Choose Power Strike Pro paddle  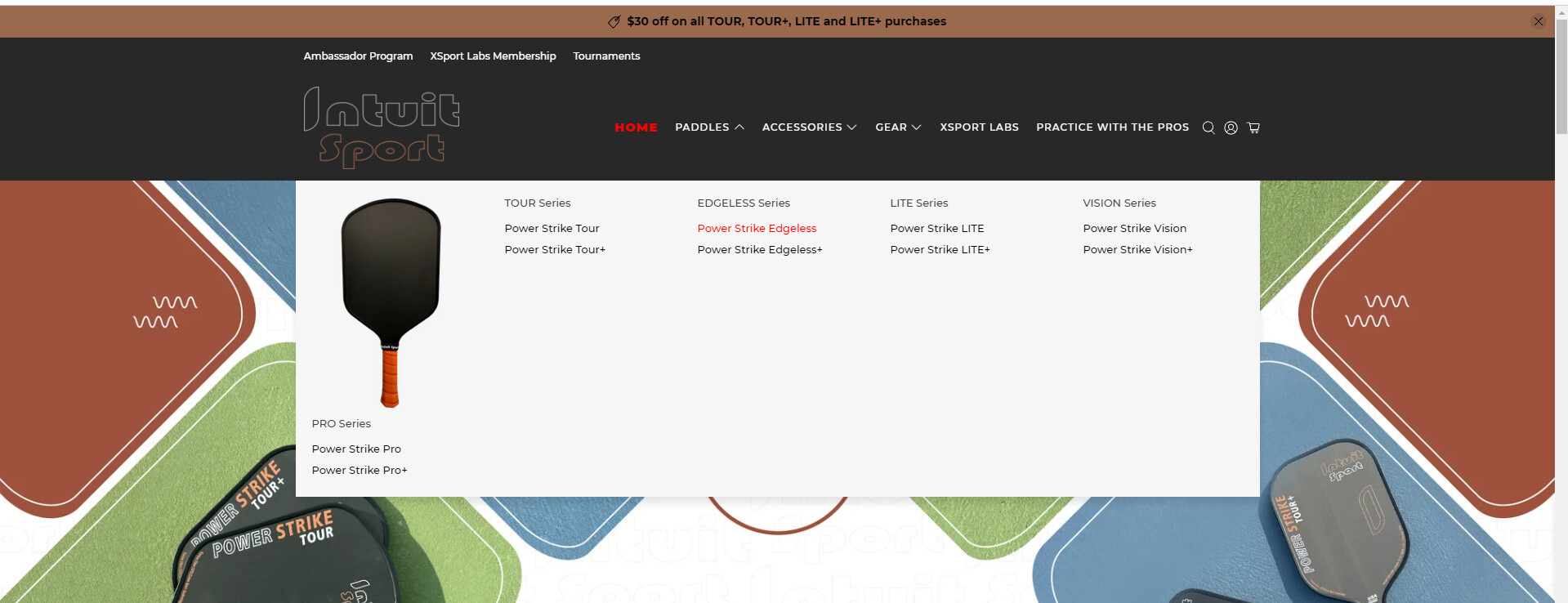(x=356, y=449)
